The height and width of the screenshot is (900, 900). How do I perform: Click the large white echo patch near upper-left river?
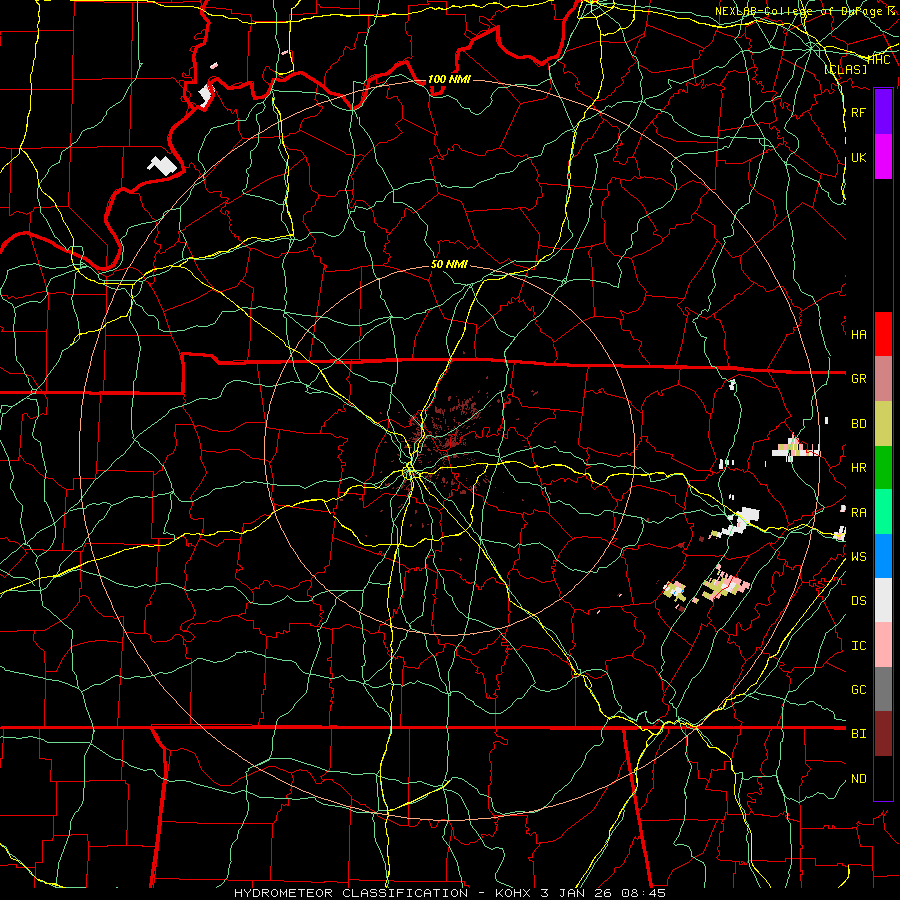[162, 165]
